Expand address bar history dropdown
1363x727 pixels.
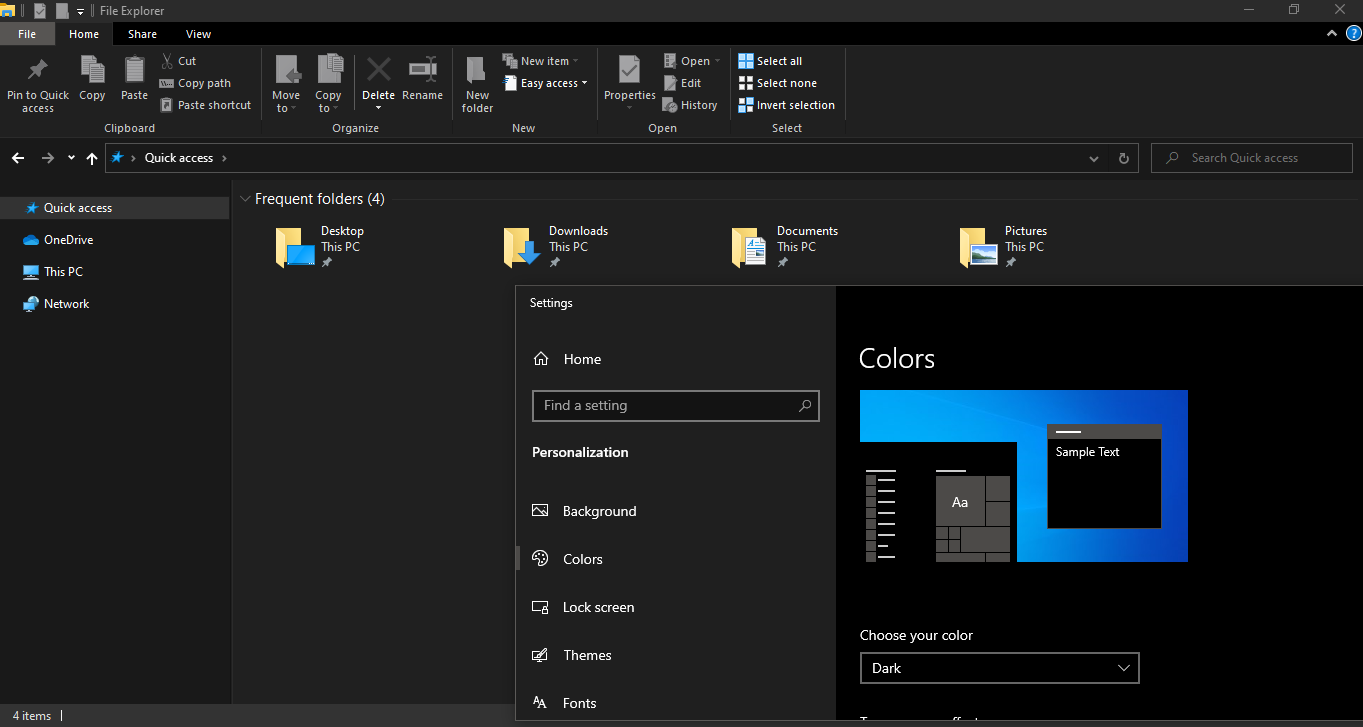(1095, 158)
